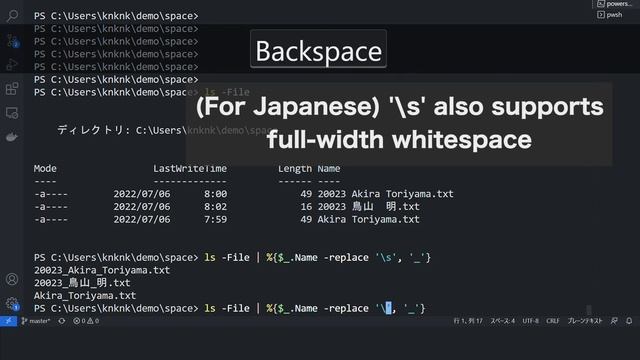This screenshot has height=360, width=640.
Task: Click the 'Name' column header
Action: point(329,169)
